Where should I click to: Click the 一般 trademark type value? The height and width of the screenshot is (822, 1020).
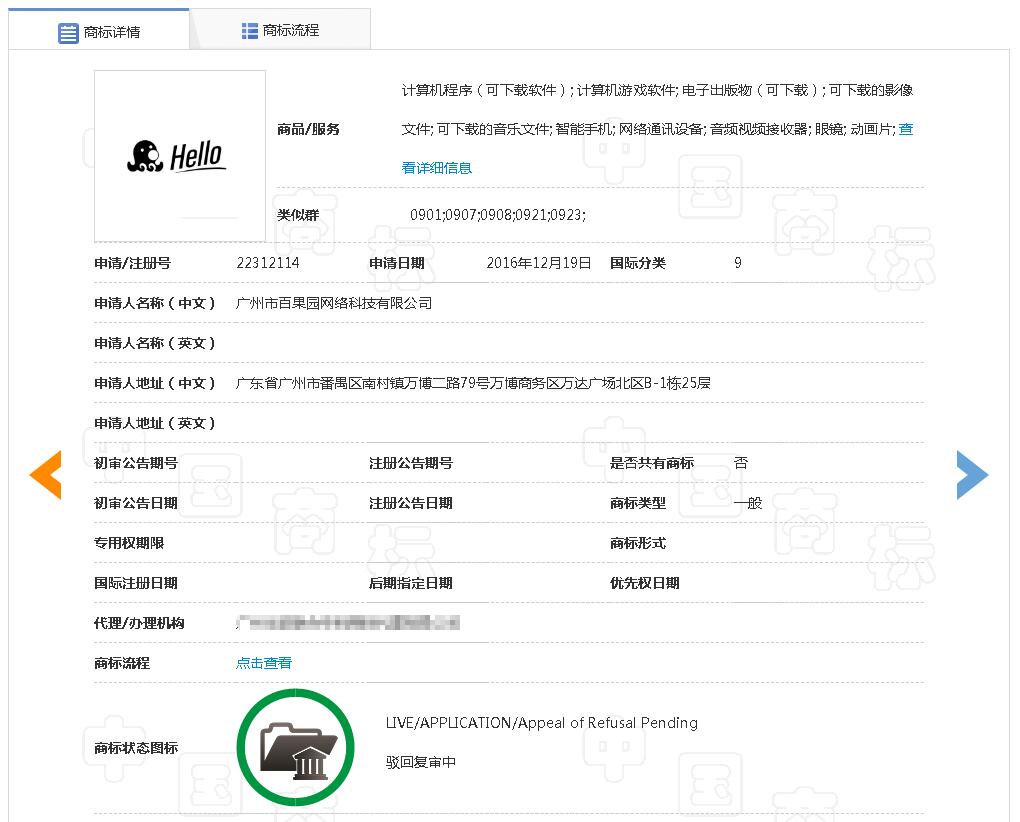point(747,503)
